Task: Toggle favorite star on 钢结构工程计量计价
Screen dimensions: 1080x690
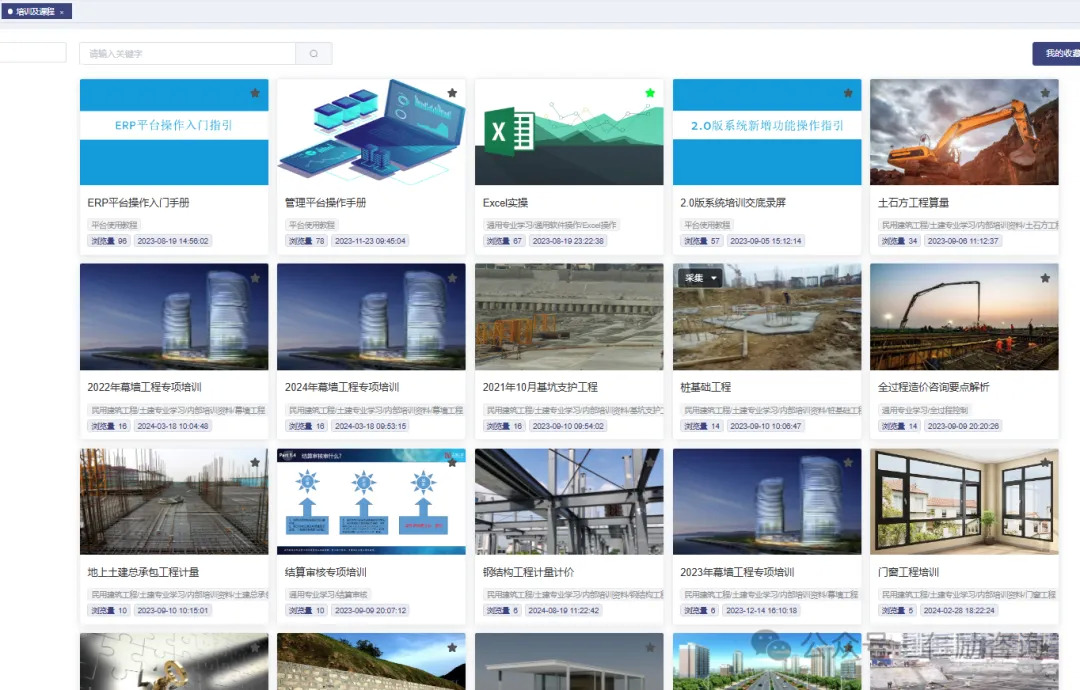Action: coord(650,463)
